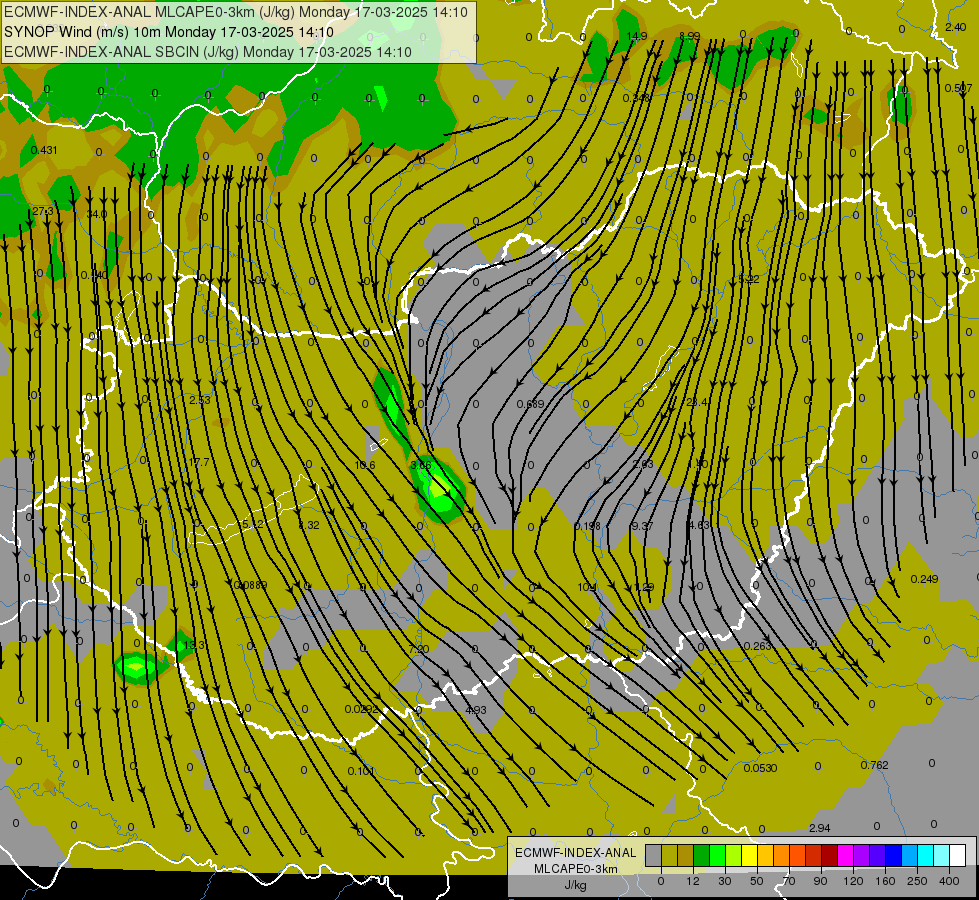Click the map value 1.29
Viewport: 979px width, 900px height.
pos(644,587)
